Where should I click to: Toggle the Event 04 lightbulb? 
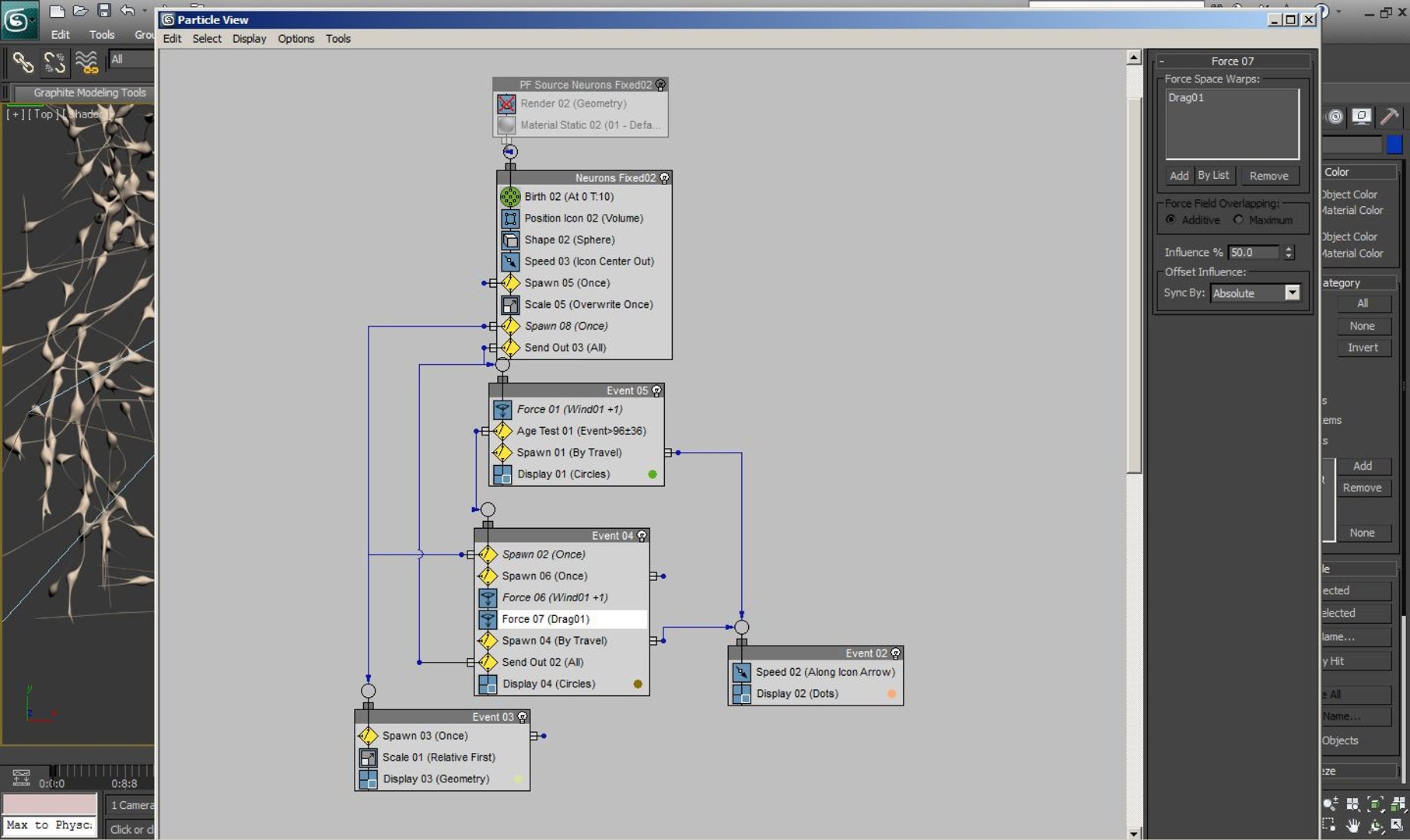pos(642,536)
